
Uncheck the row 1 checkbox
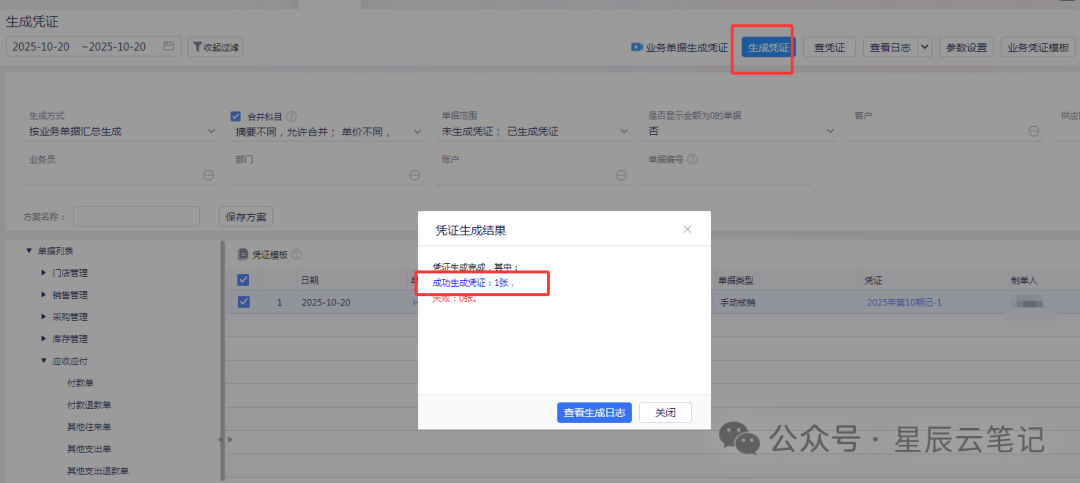(243, 302)
